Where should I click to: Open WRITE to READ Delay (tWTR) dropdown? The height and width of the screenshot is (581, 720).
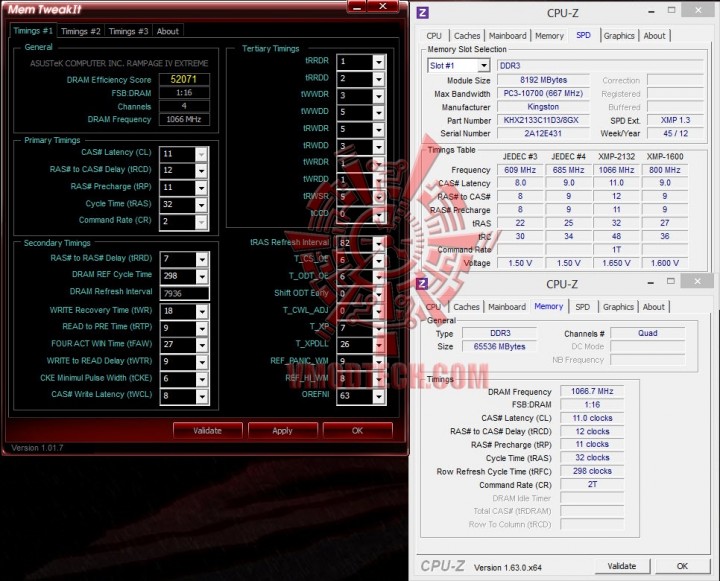(202, 362)
